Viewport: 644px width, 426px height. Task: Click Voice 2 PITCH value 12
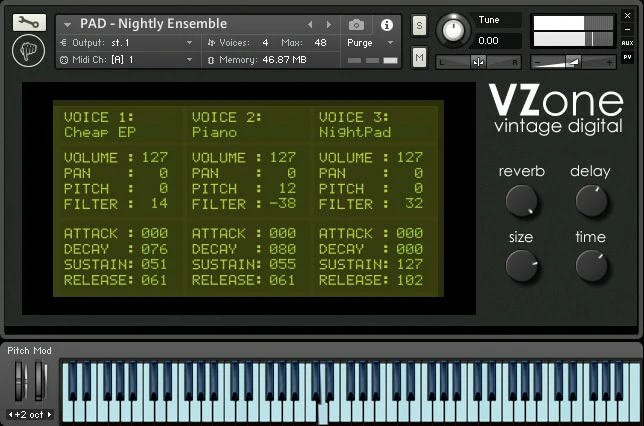click(287, 188)
